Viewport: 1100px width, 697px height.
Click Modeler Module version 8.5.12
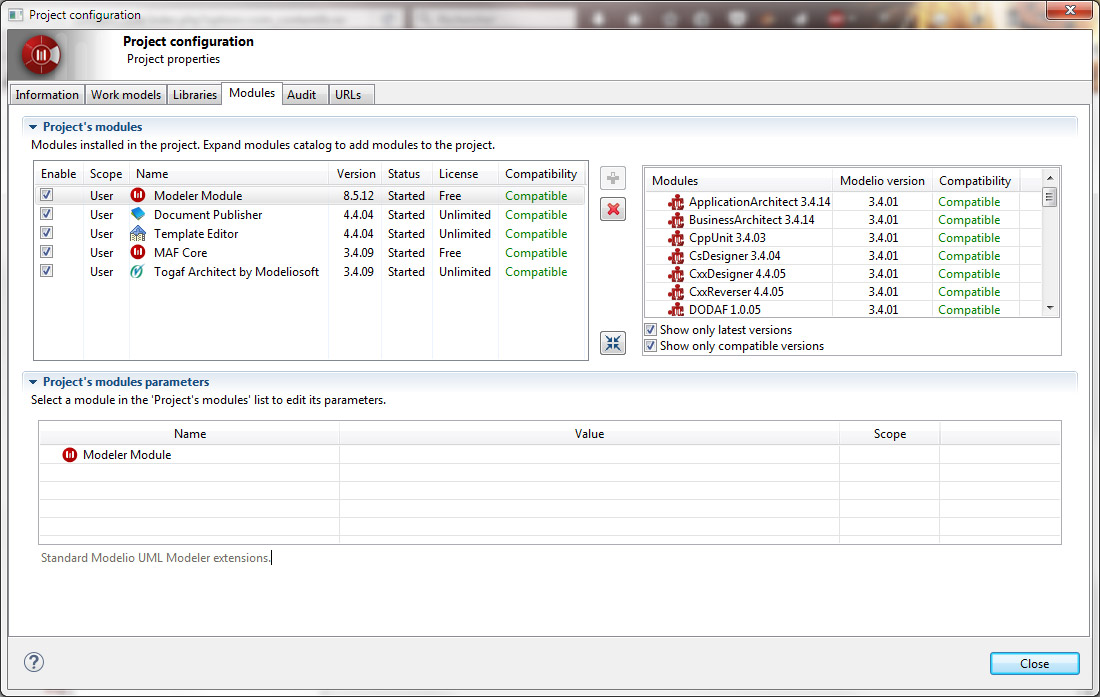358,196
